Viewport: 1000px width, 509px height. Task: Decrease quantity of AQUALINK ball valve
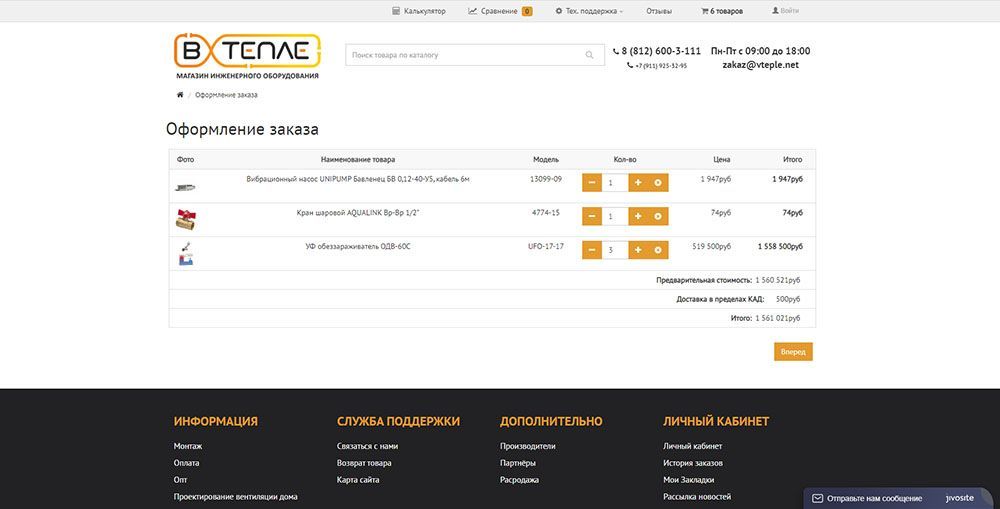(592, 216)
